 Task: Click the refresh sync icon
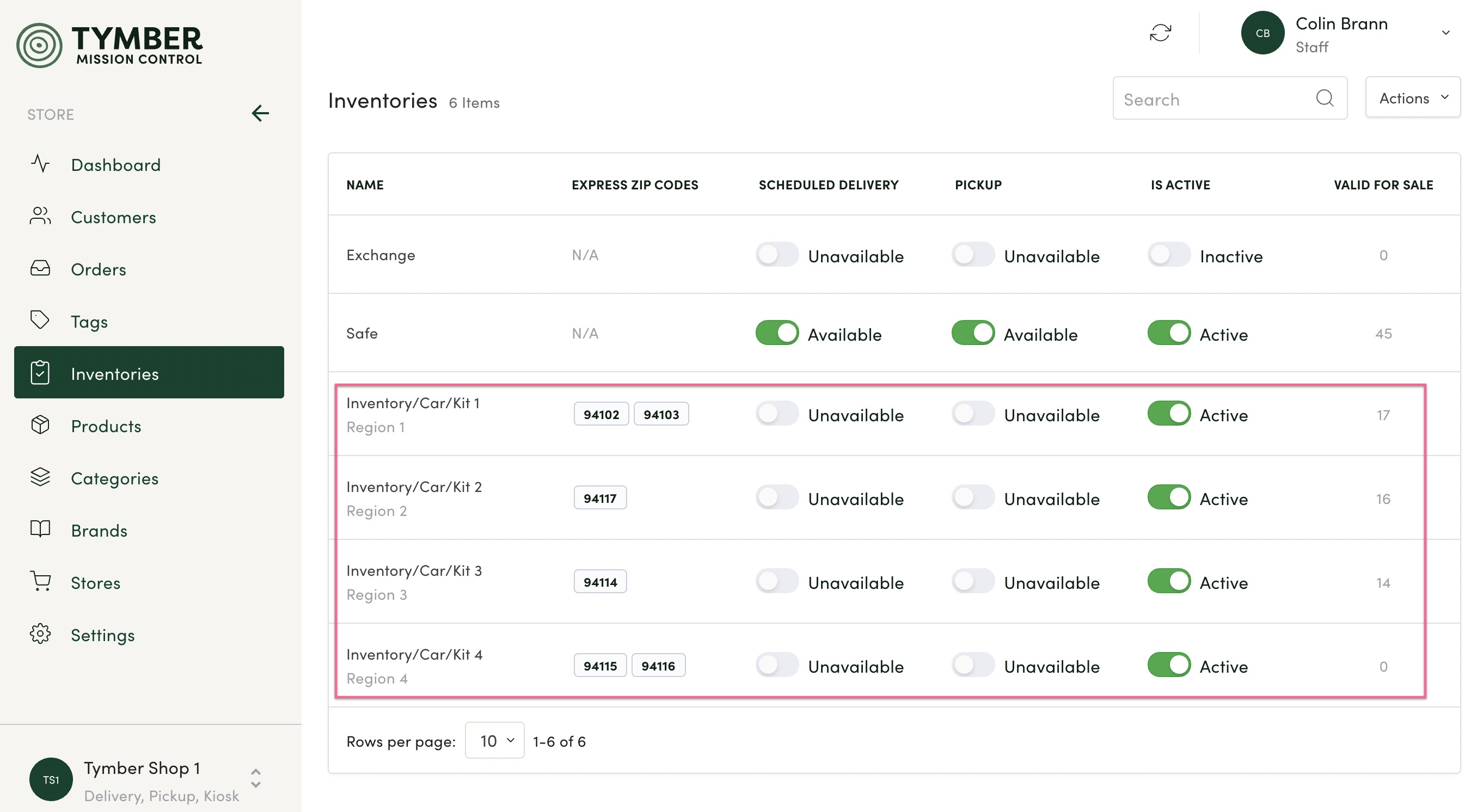1160,33
